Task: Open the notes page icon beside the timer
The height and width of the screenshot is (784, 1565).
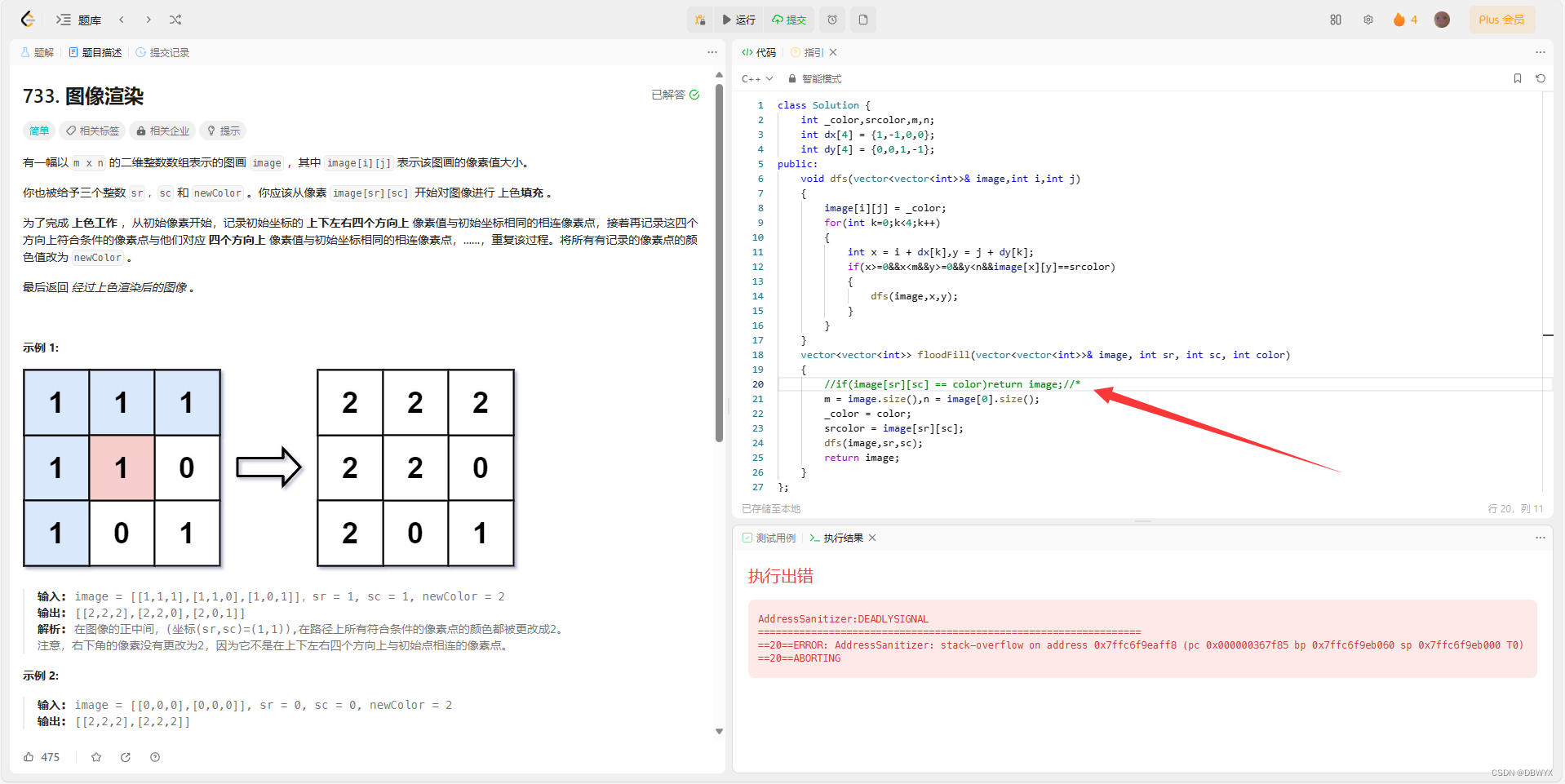Action: tap(862, 20)
